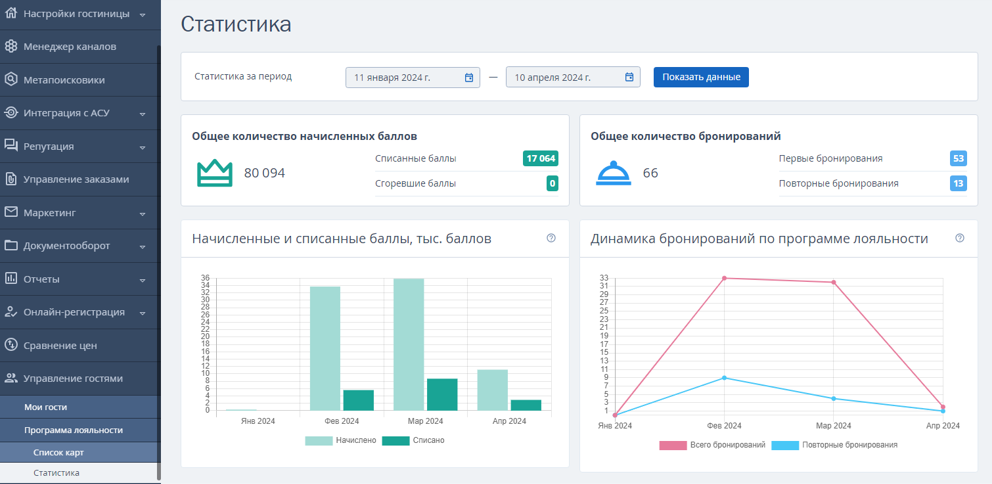This screenshot has height=484, width=992.
Task: Expand the Интеграция с АСУ menu arrow
Action: point(142,114)
